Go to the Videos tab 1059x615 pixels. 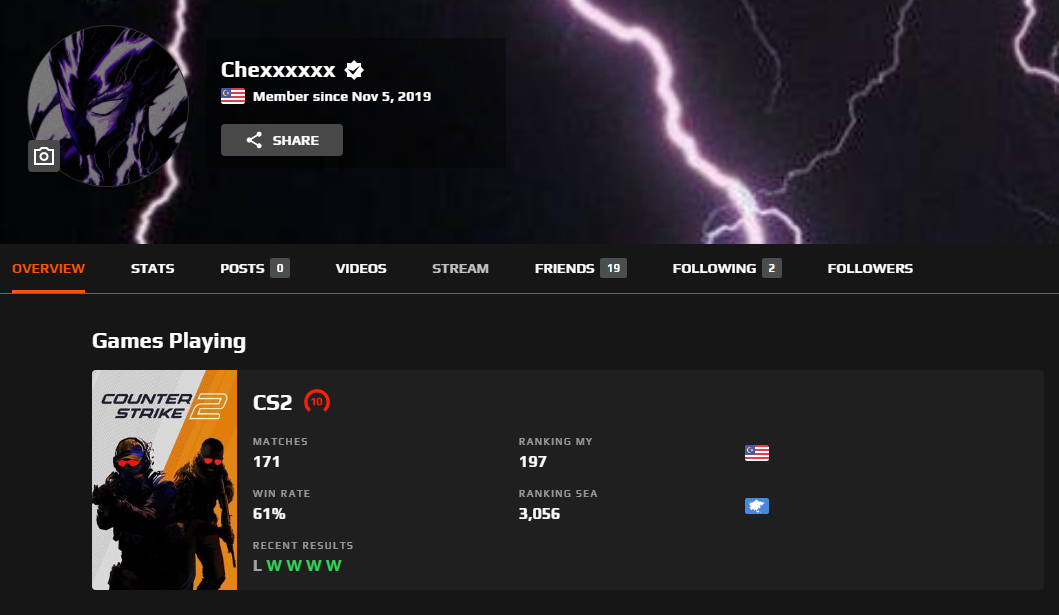coord(361,268)
